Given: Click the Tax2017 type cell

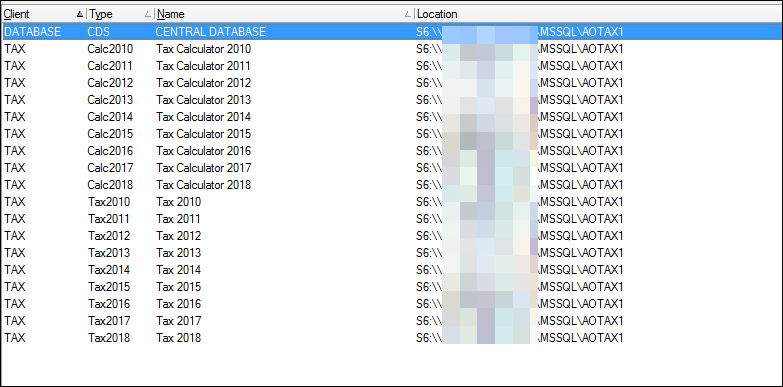Looking at the screenshot, I should 109,321.
